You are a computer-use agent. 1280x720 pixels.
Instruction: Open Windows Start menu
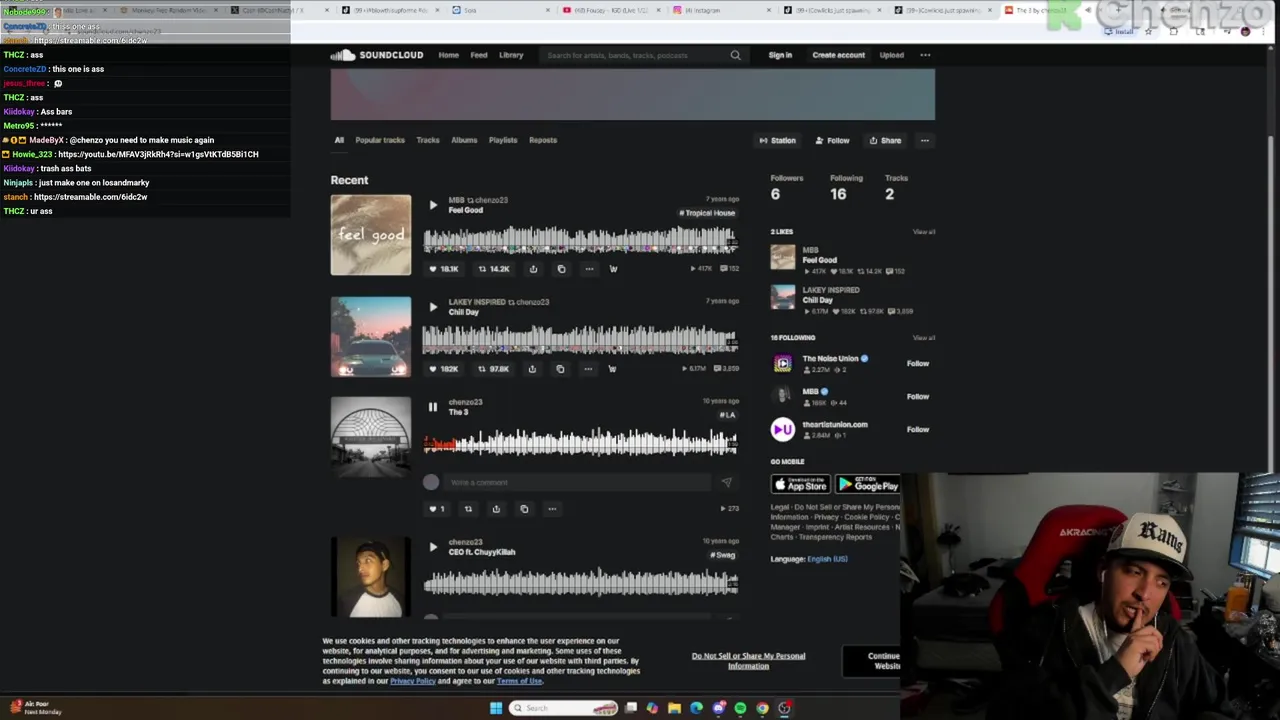coord(496,708)
